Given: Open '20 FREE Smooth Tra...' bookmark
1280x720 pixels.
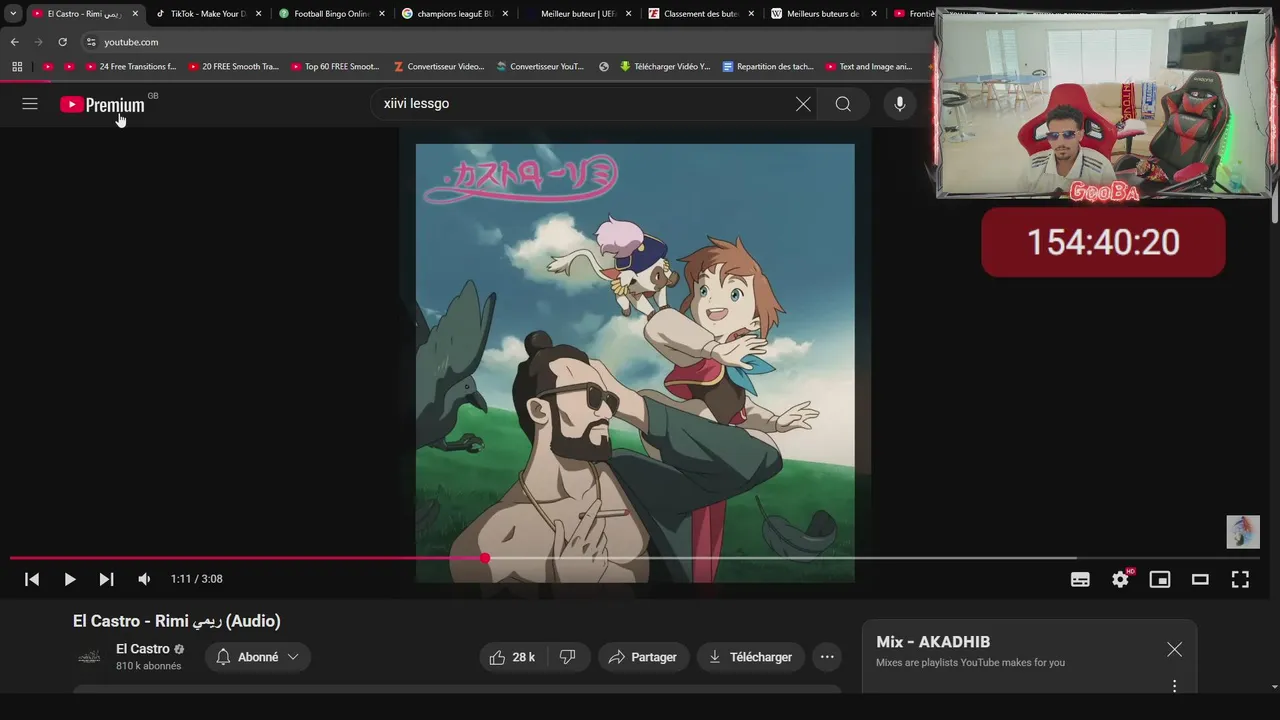Looking at the screenshot, I should click(234, 67).
